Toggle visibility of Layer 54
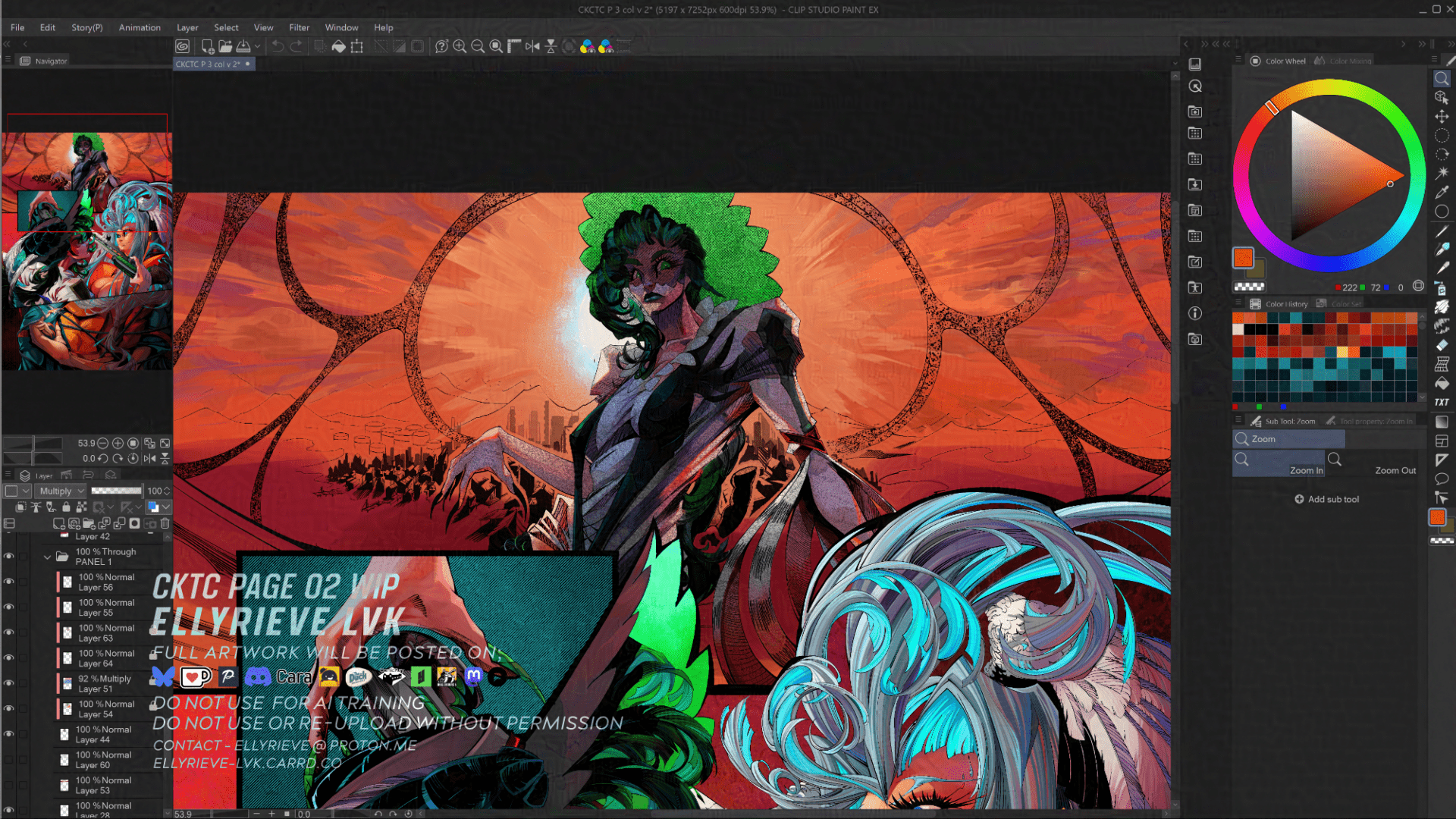The height and width of the screenshot is (819, 1456). tap(9, 708)
